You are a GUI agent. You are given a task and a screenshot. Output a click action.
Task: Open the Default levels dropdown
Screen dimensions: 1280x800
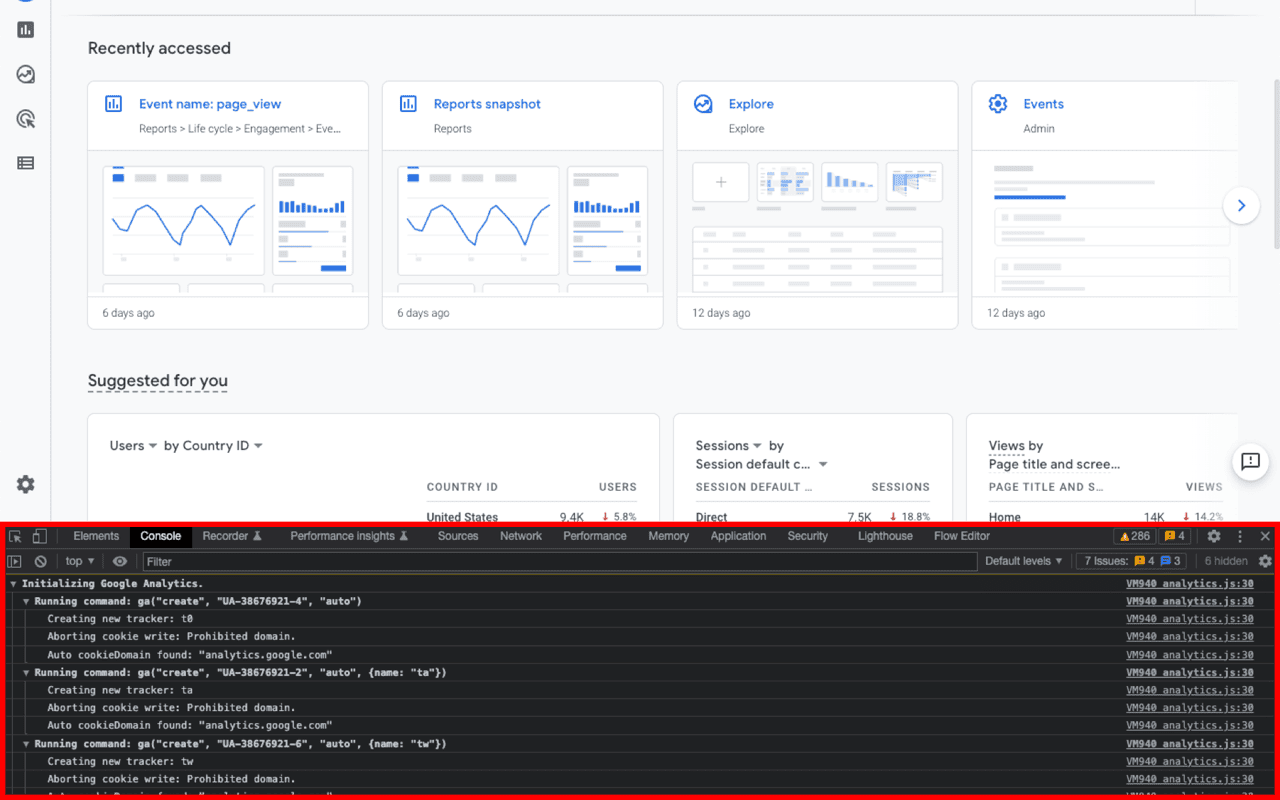tap(1023, 561)
